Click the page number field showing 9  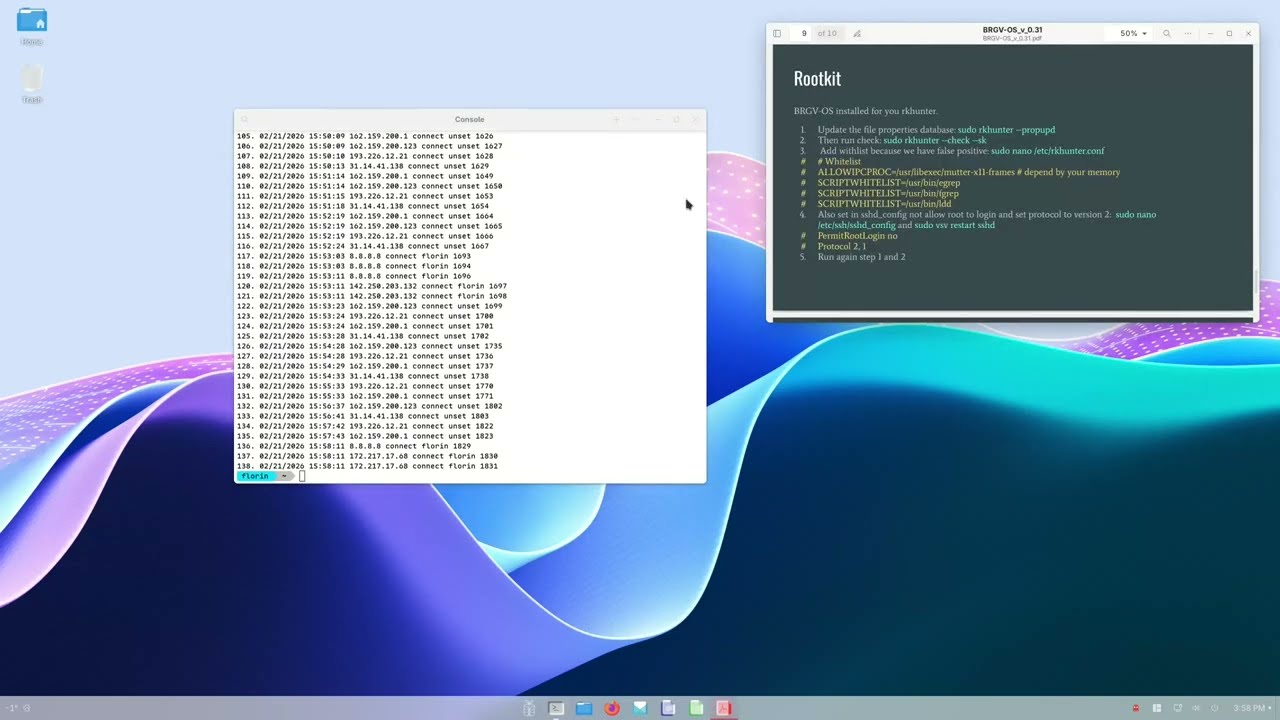click(803, 33)
